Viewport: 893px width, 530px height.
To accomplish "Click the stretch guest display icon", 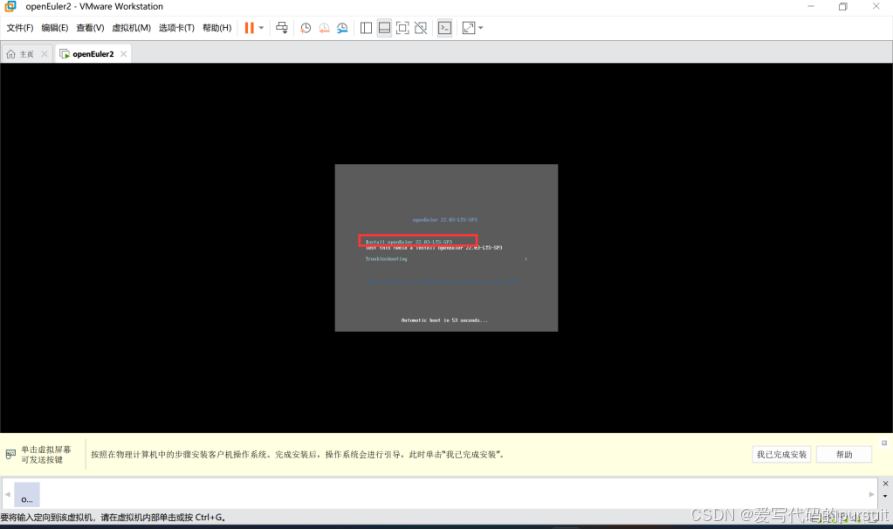I will tap(468, 28).
